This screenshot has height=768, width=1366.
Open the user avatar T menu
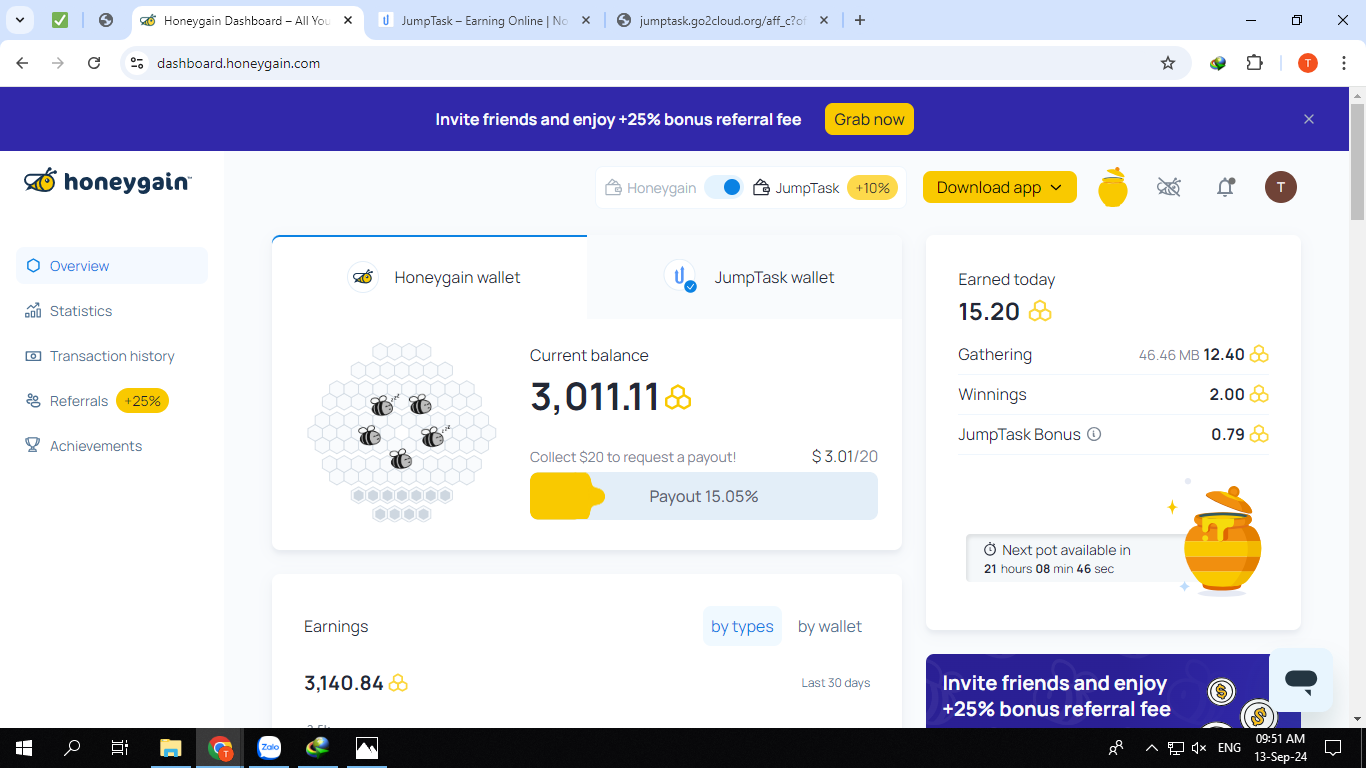click(x=1281, y=187)
